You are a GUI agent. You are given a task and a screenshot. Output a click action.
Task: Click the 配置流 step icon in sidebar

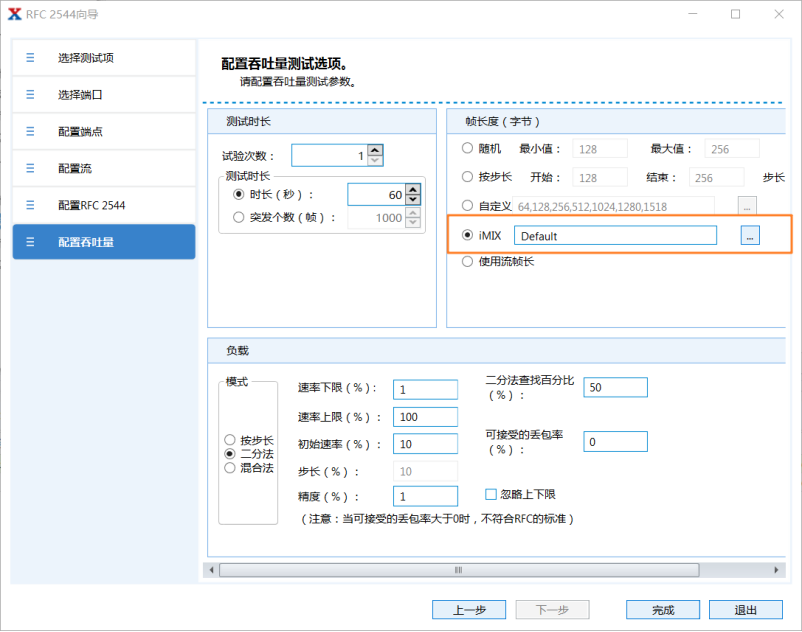[x=27, y=168]
